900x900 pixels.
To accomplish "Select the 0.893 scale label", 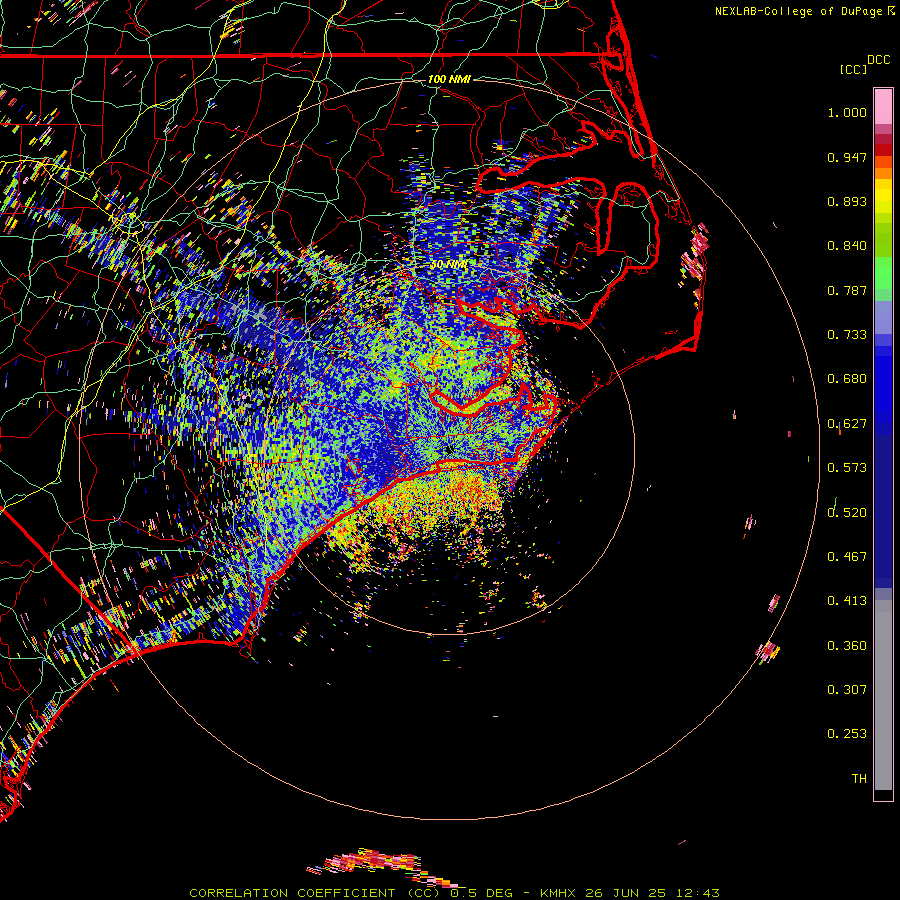I will [847, 201].
